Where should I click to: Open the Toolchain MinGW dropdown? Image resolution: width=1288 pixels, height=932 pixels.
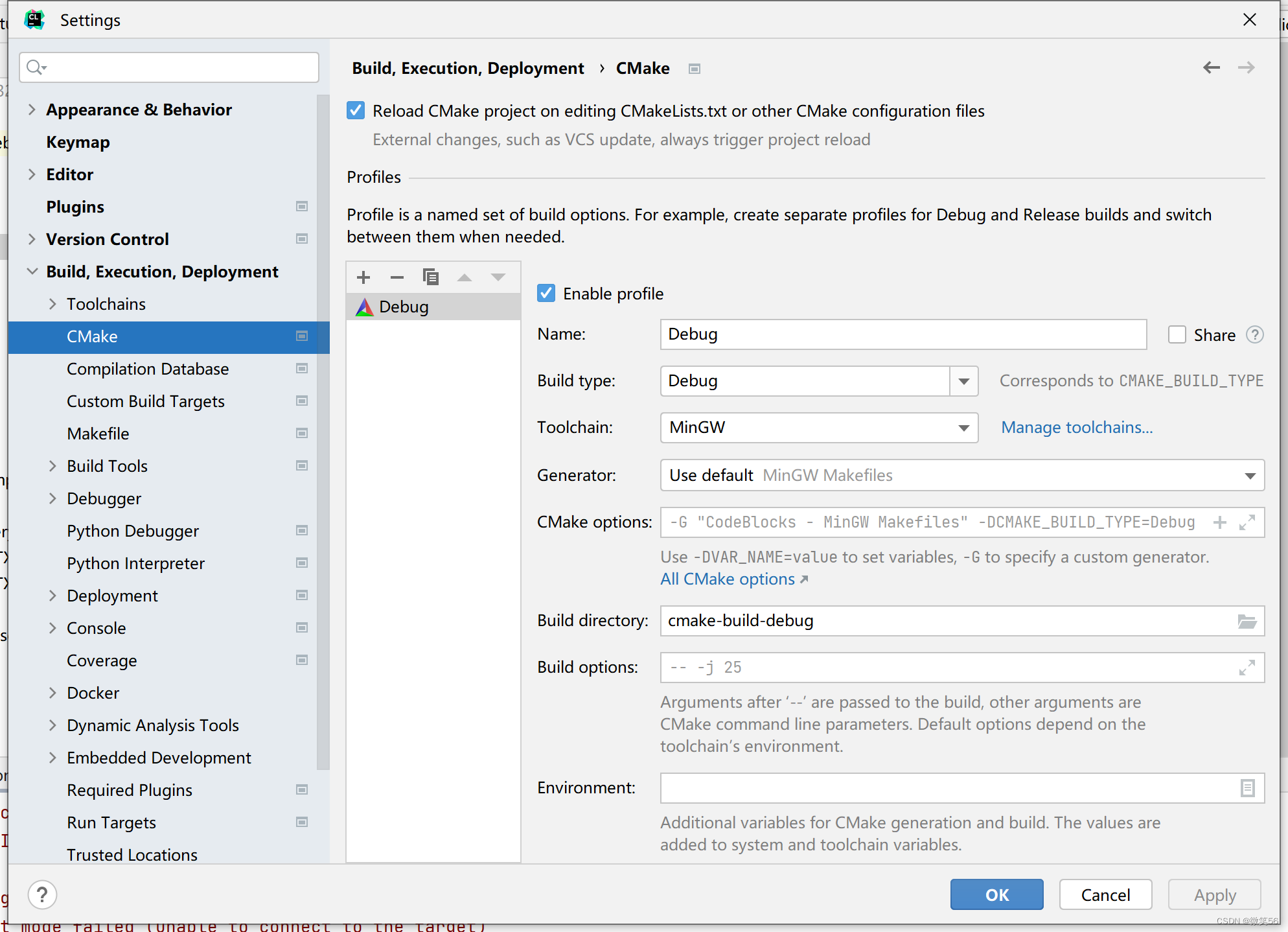pos(963,428)
